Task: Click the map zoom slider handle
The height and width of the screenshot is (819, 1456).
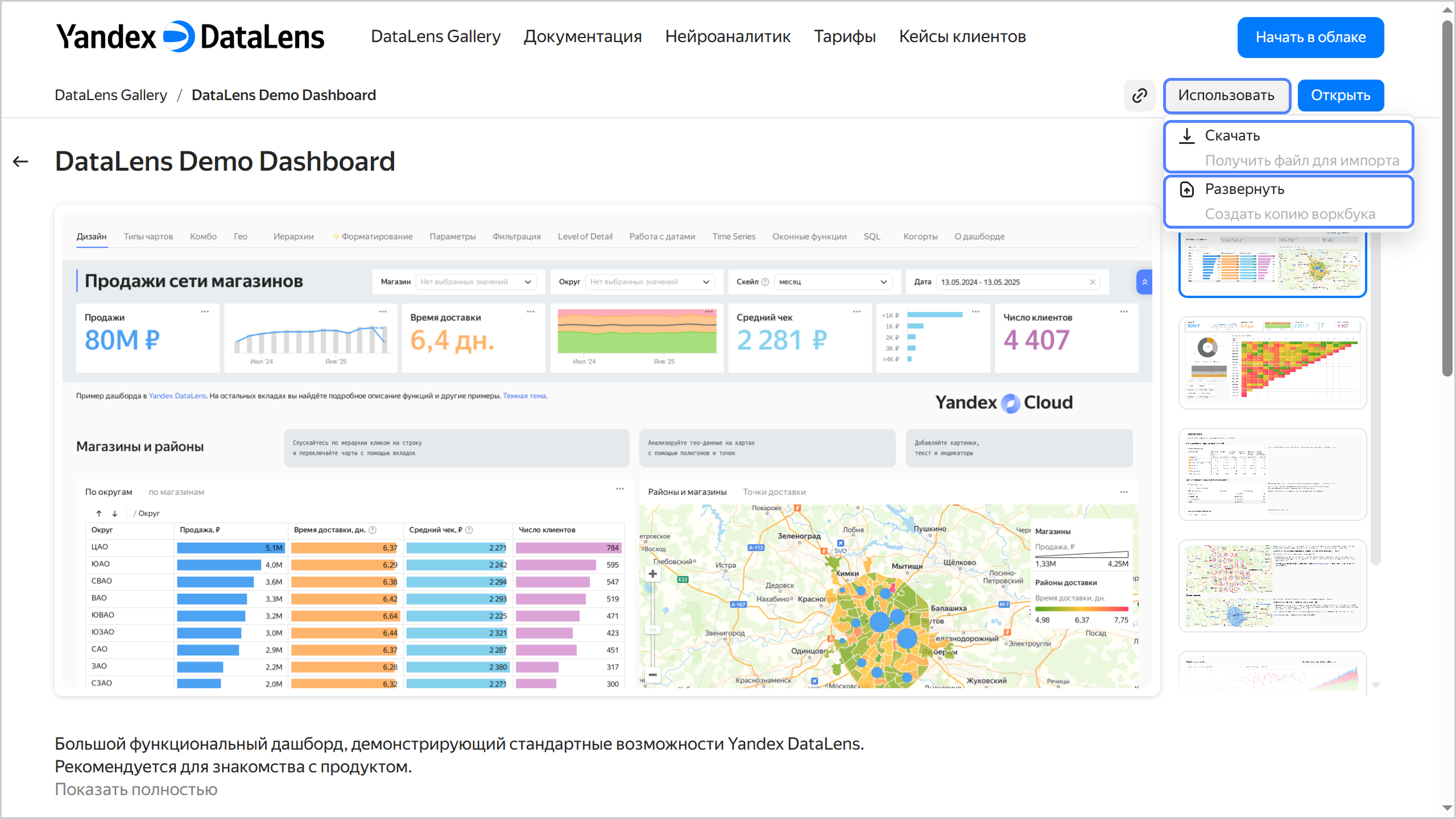Action: (x=653, y=630)
